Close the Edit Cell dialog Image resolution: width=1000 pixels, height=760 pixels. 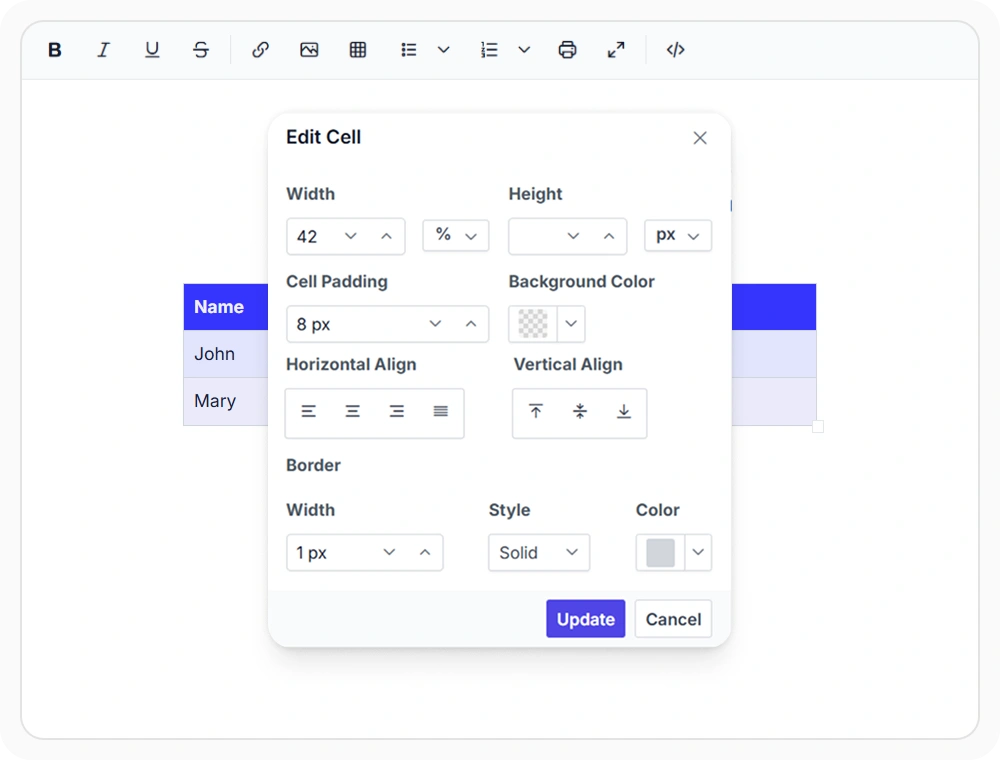tap(700, 138)
